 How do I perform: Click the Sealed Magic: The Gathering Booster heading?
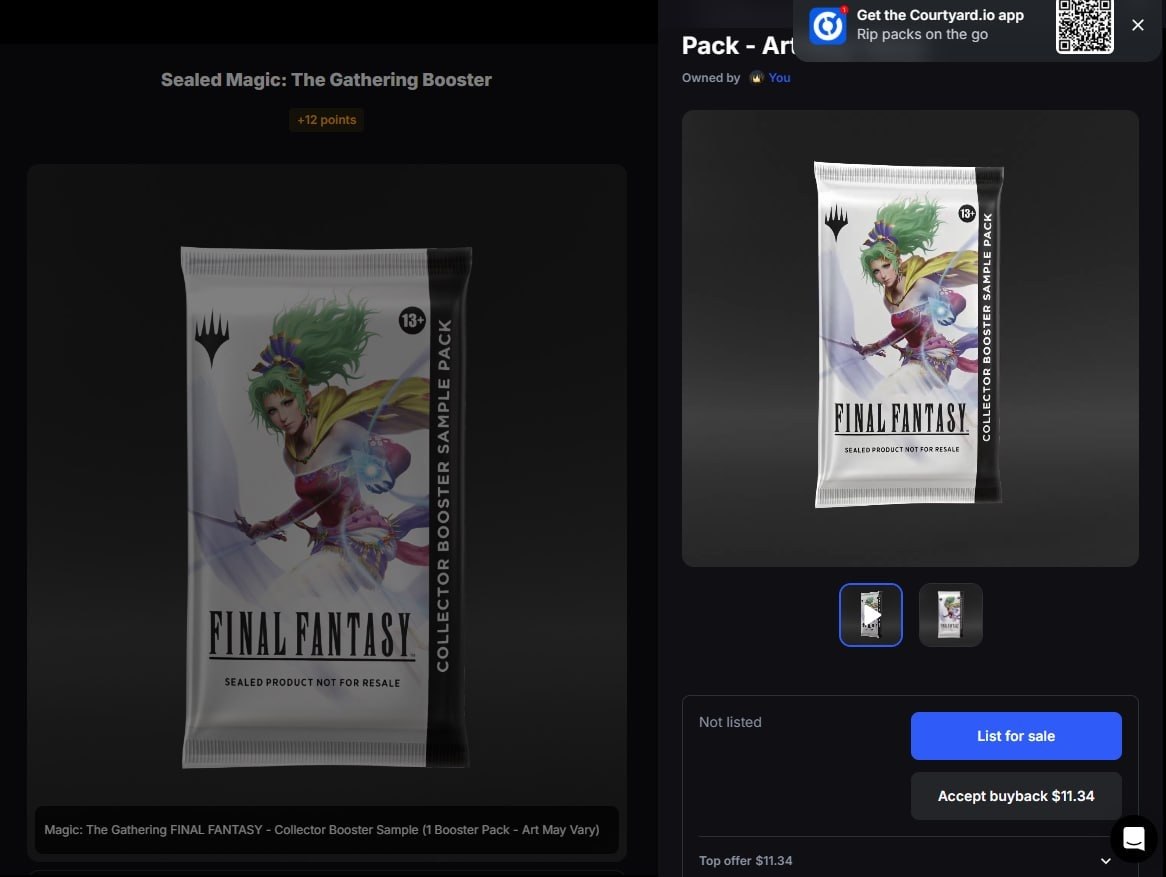pos(326,80)
